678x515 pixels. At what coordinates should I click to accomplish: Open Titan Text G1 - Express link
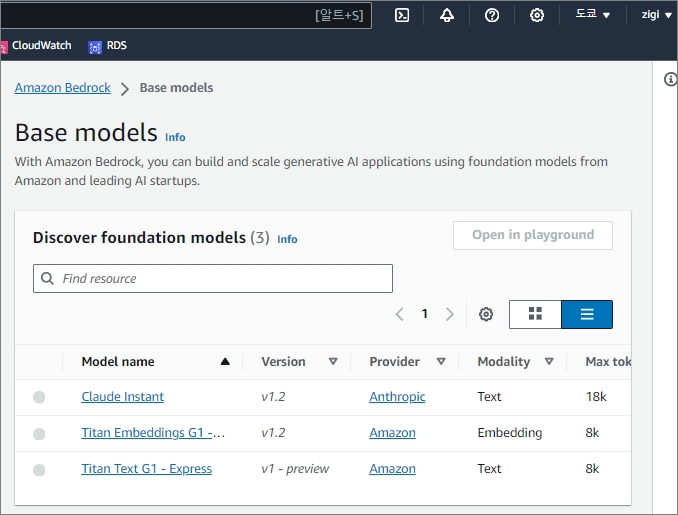[x=147, y=468]
